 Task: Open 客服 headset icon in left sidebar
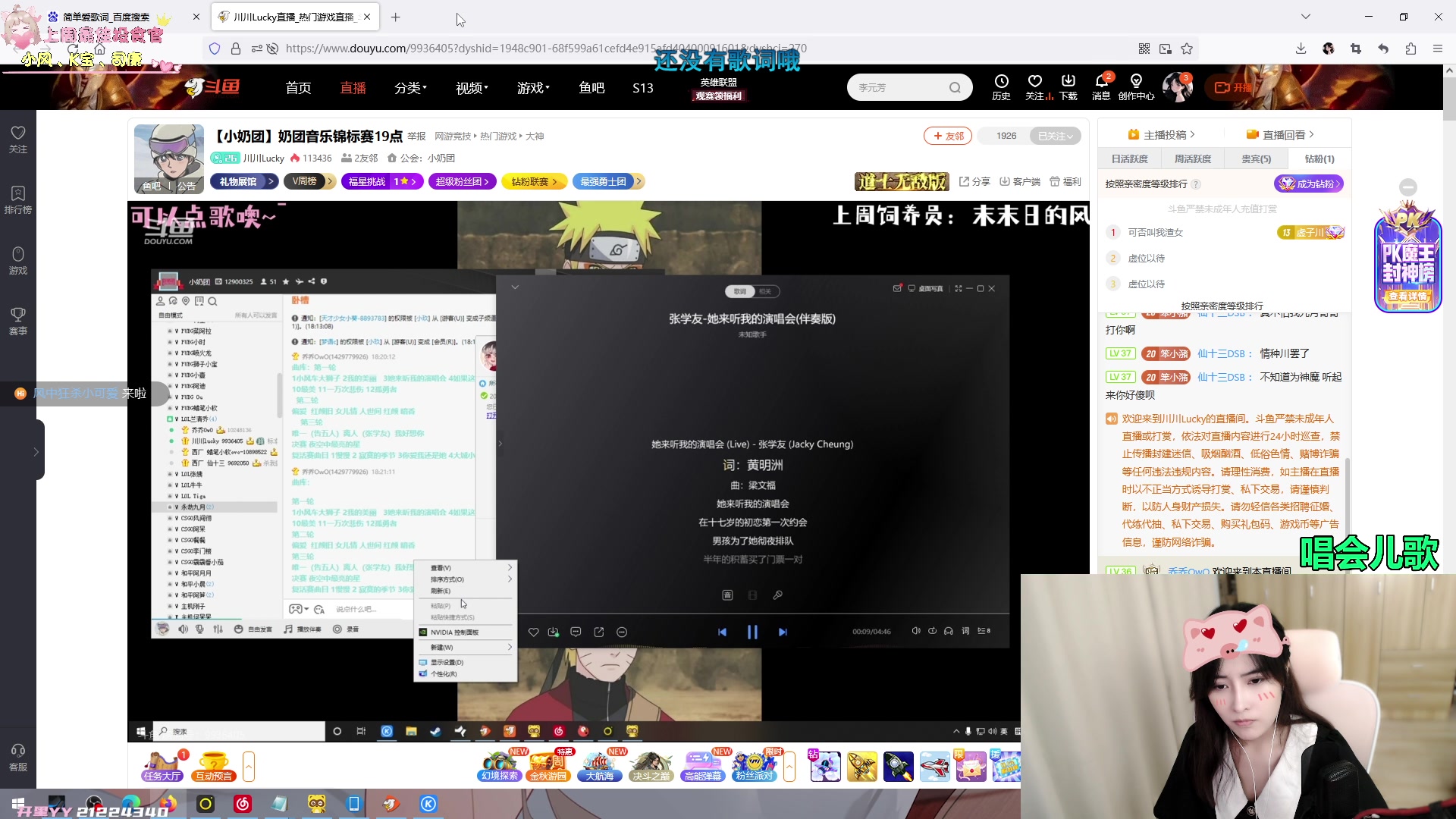(18, 758)
